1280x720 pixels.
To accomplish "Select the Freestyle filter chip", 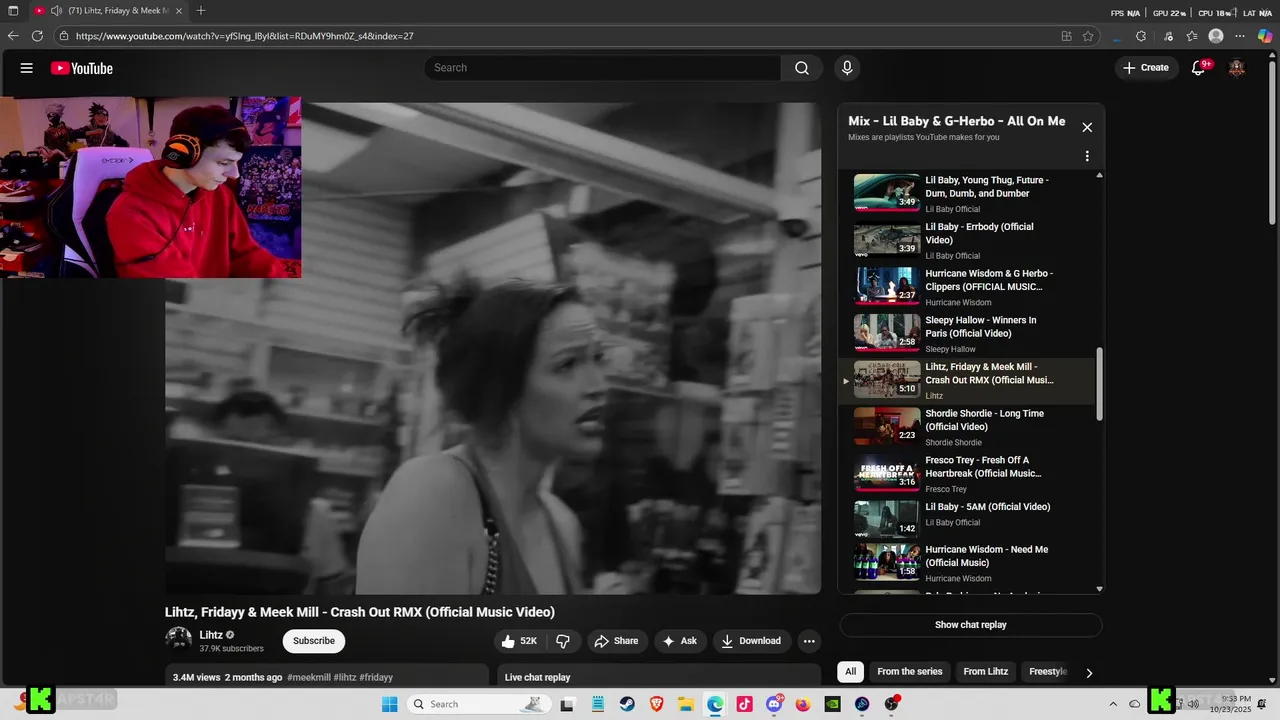I will (1048, 672).
